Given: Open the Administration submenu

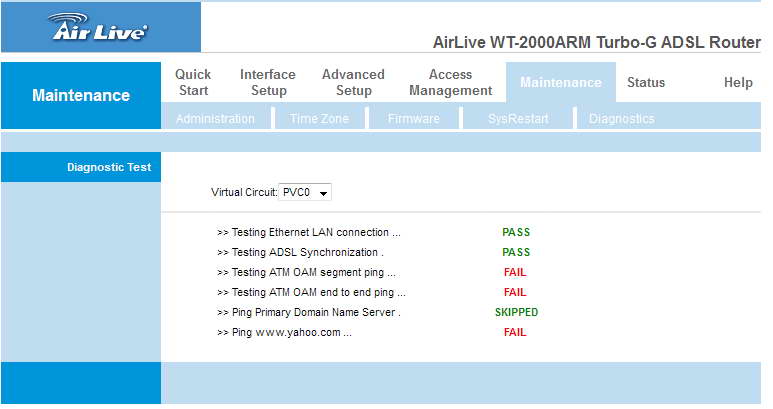Looking at the screenshot, I should [215, 119].
